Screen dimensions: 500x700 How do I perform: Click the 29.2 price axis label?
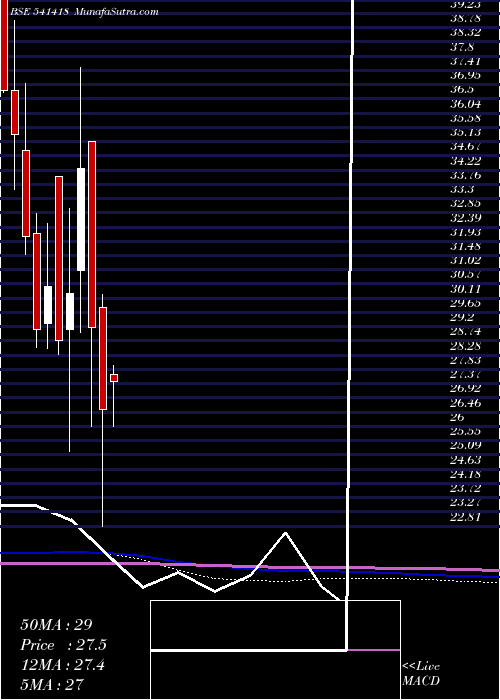click(x=462, y=317)
